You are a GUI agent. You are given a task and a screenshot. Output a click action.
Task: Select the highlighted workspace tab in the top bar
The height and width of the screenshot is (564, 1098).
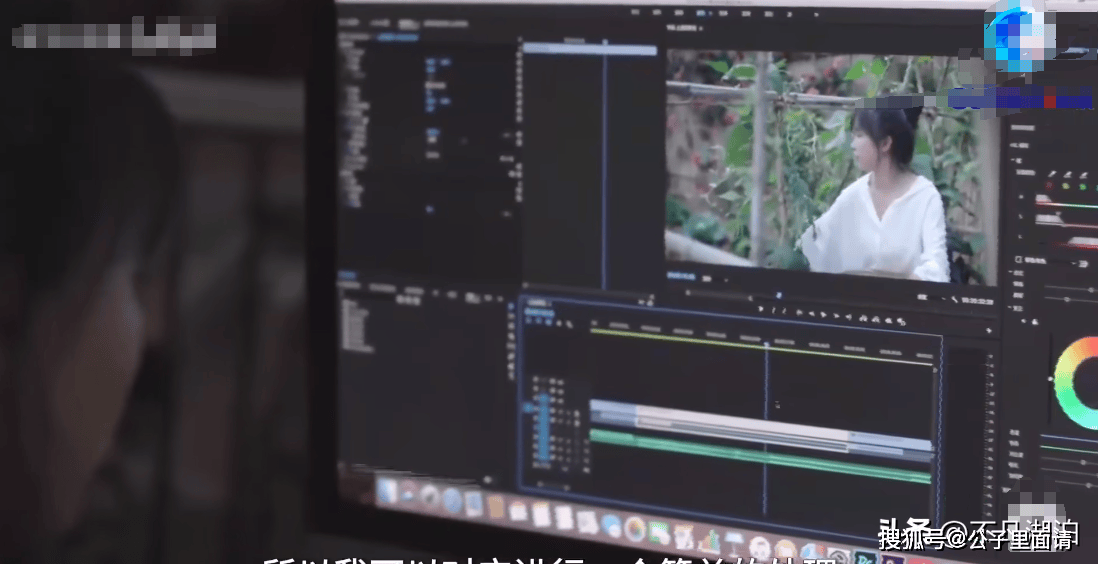(x=700, y=13)
